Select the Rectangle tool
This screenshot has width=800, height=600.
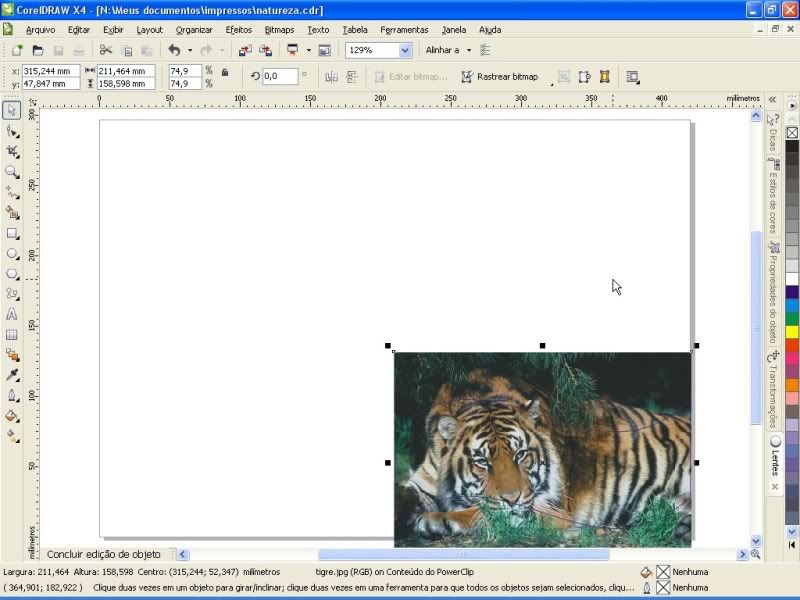point(12,233)
